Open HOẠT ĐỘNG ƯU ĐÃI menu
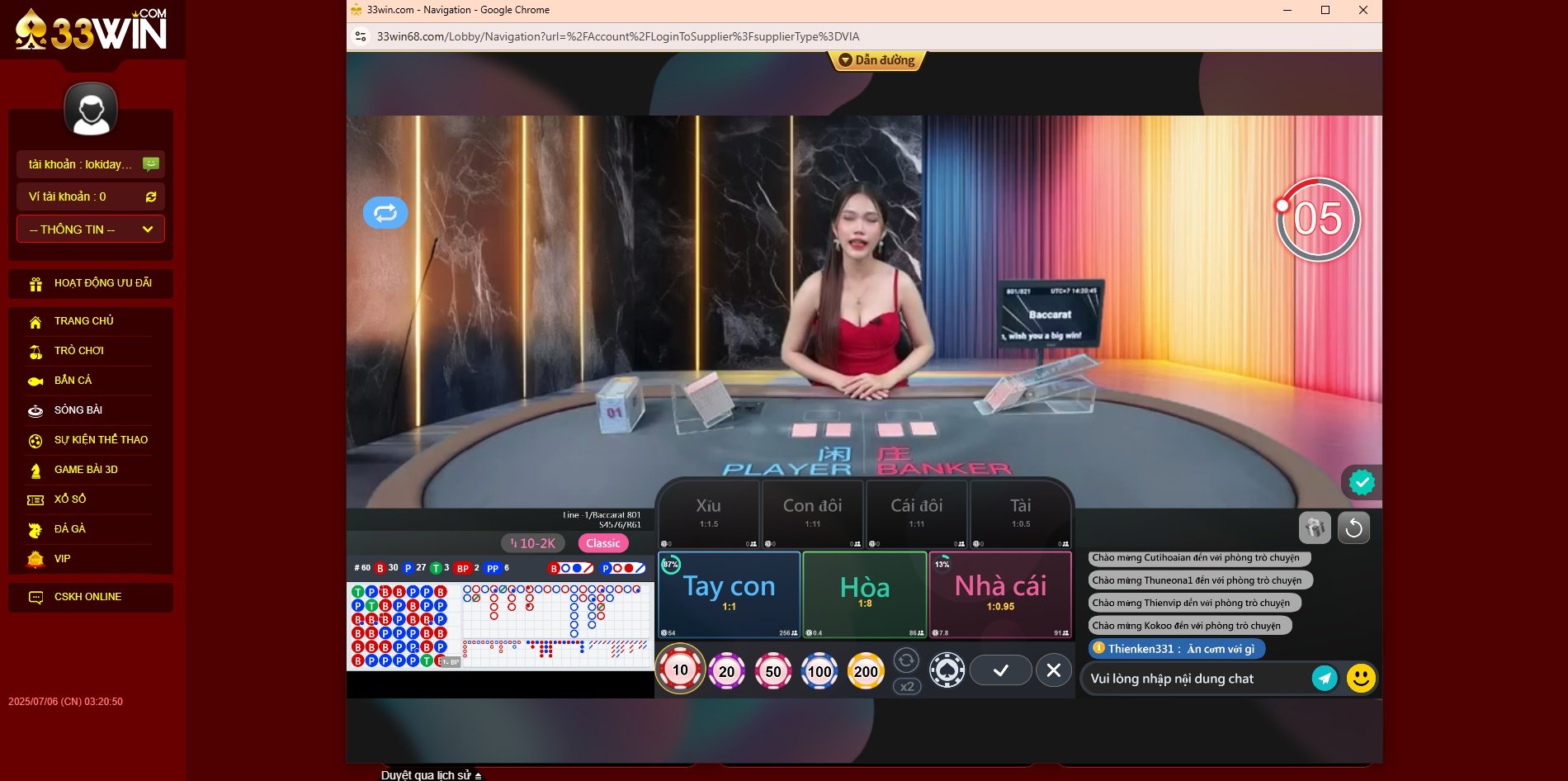 click(x=91, y=283)
